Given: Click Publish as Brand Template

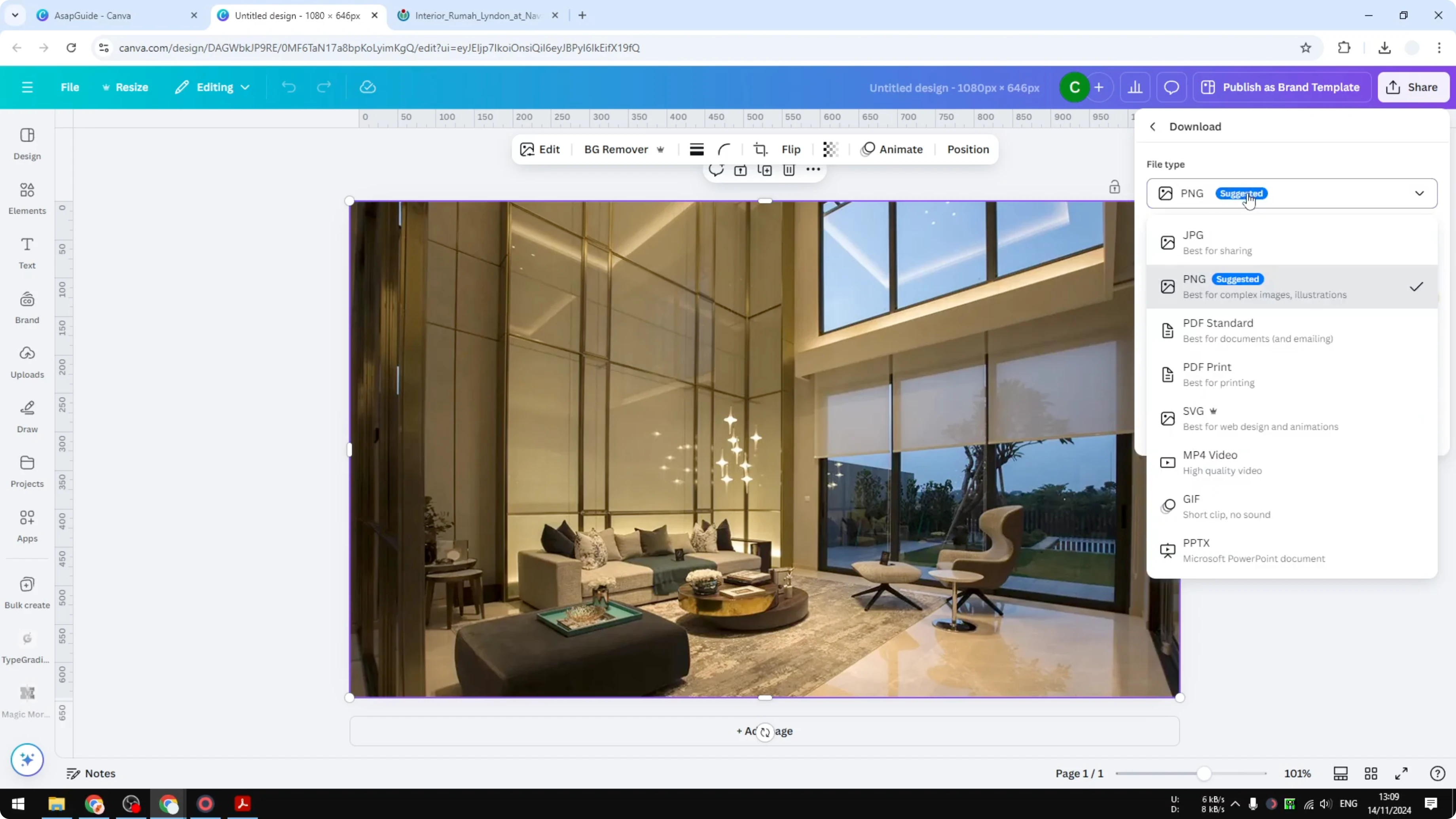Looking at the screenshot, I should coord(1282,87).
